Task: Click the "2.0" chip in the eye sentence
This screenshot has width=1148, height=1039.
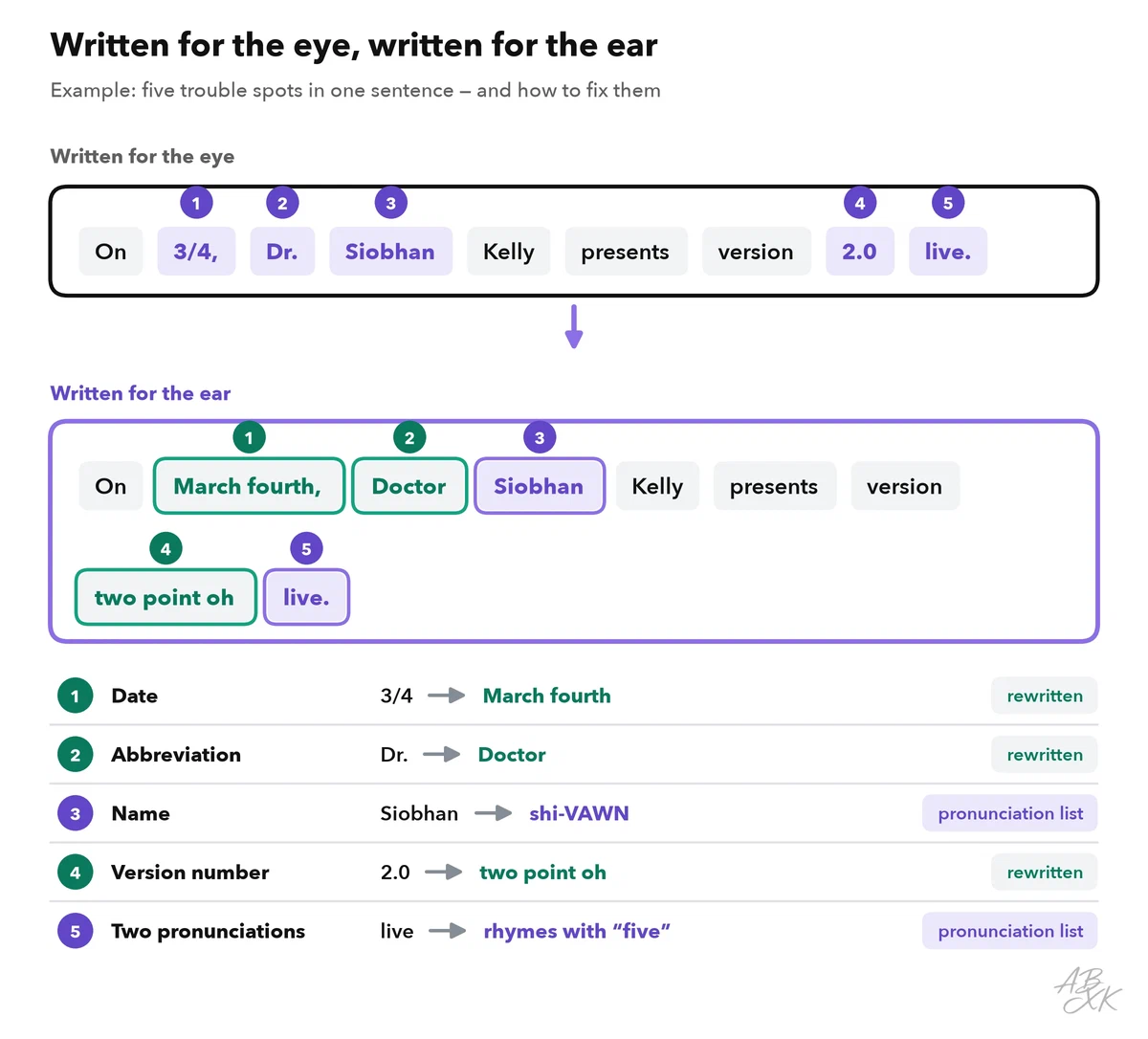Action: click(860, 252)
